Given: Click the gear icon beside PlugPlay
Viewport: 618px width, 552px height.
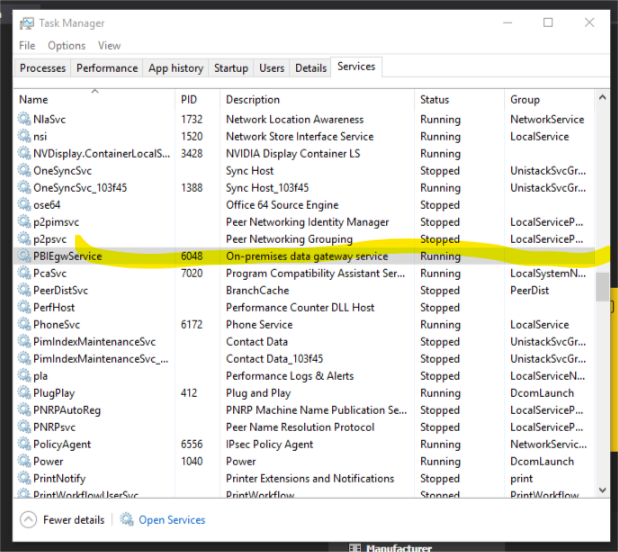Looking at the screenshot, I should tap(24, 392).
